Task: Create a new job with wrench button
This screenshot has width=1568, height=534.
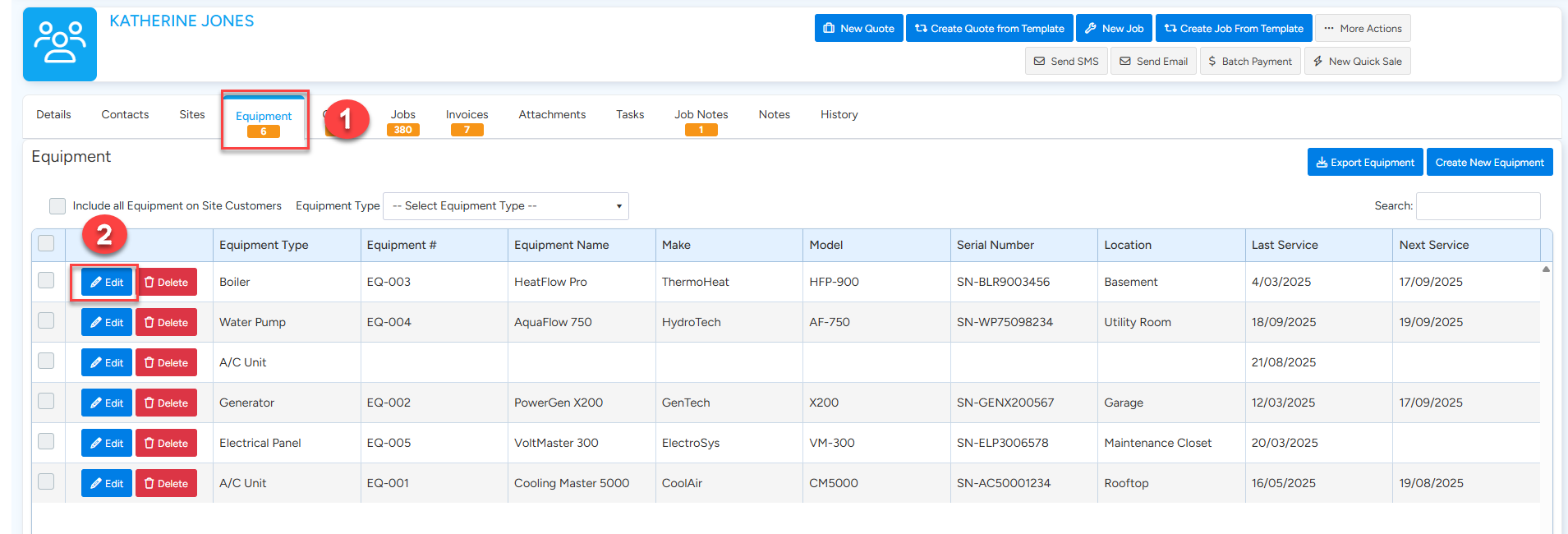Action: 1114,28
